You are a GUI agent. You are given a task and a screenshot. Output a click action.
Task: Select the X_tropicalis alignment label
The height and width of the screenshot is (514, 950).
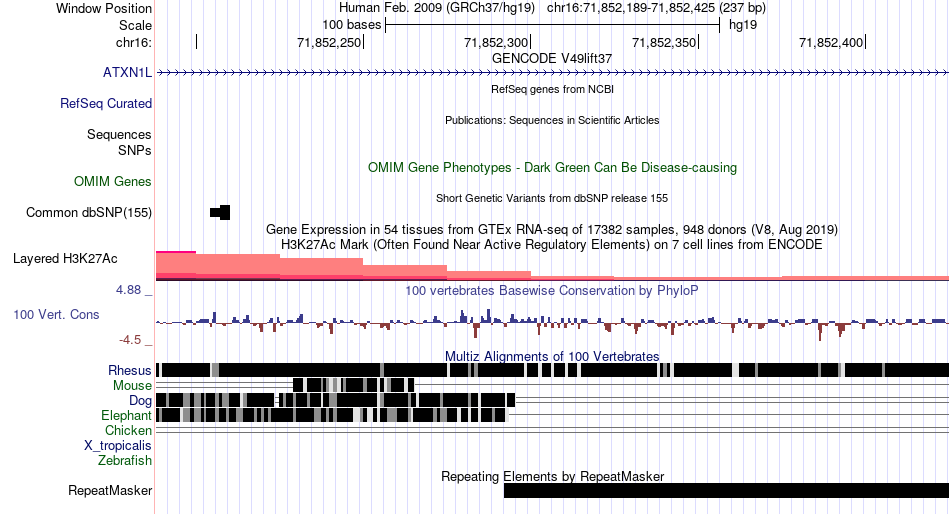point(118,446)
